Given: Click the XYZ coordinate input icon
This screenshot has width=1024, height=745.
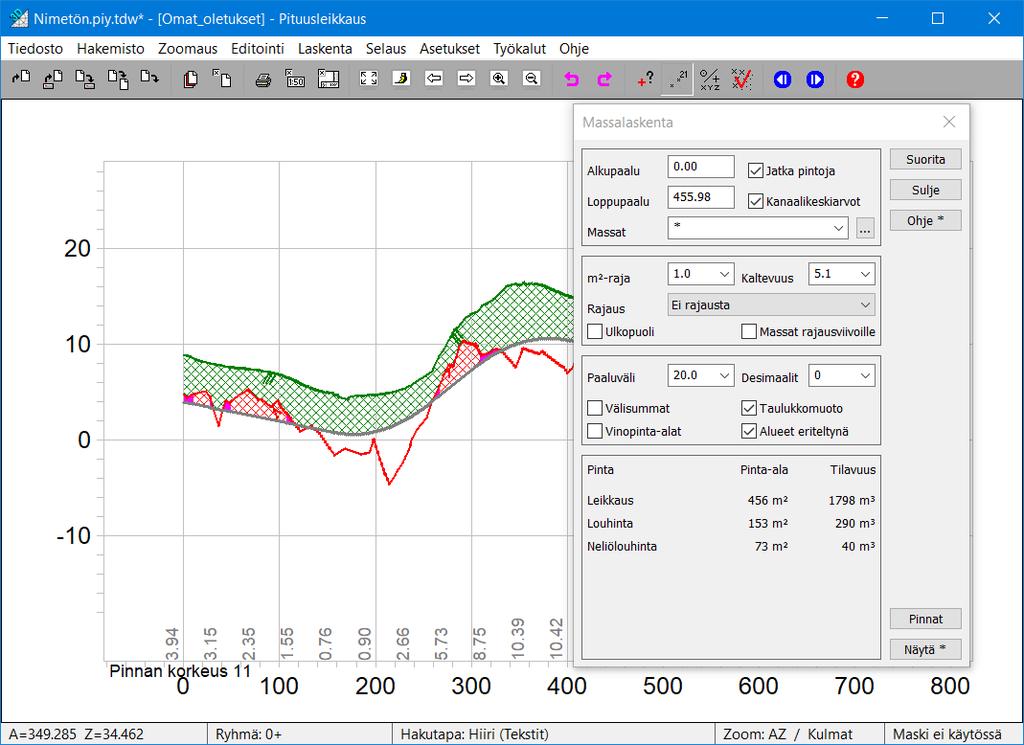Looking at the screenshot, I should click(x=710, y=79).
